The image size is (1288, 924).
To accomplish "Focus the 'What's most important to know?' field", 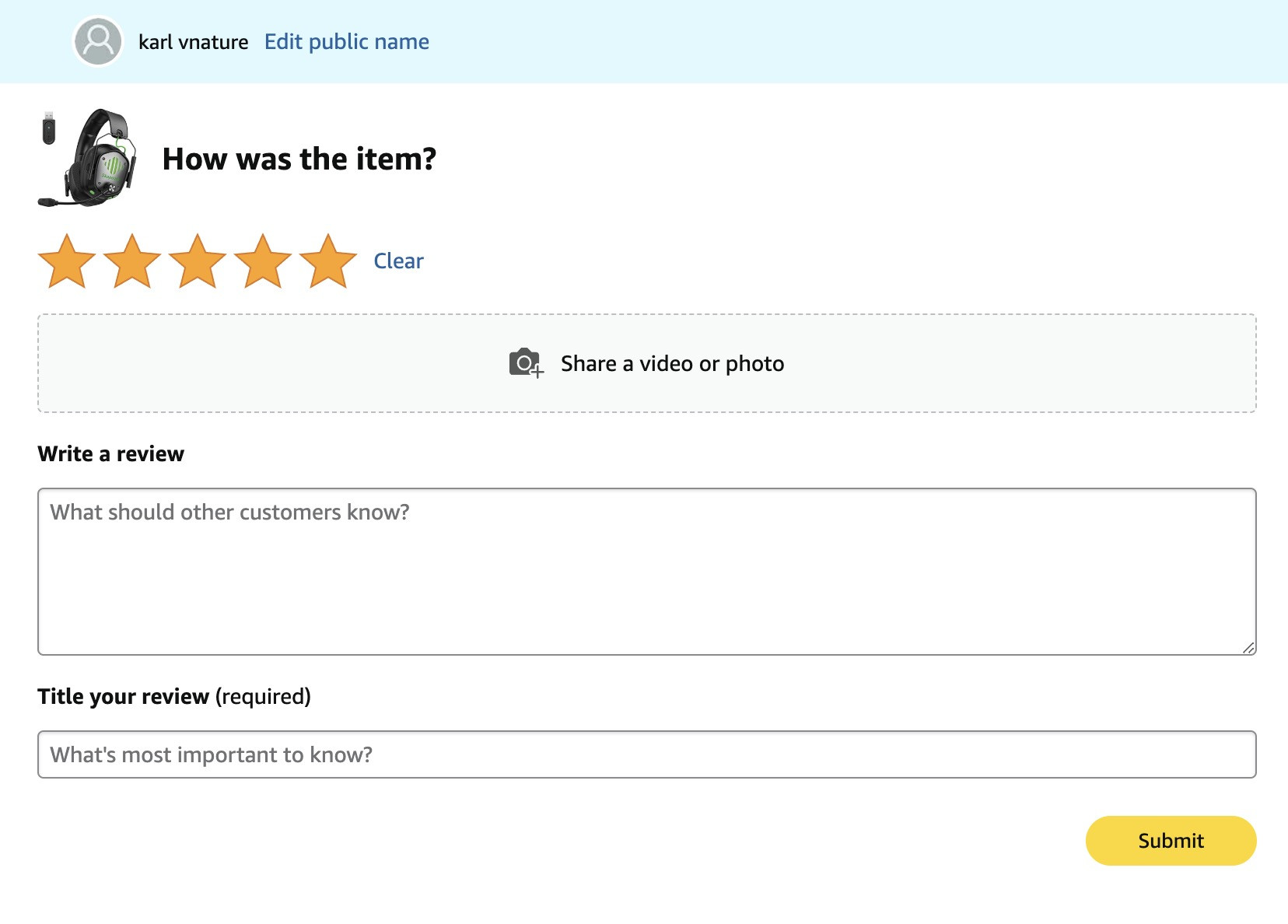I will tap(647, 754).
